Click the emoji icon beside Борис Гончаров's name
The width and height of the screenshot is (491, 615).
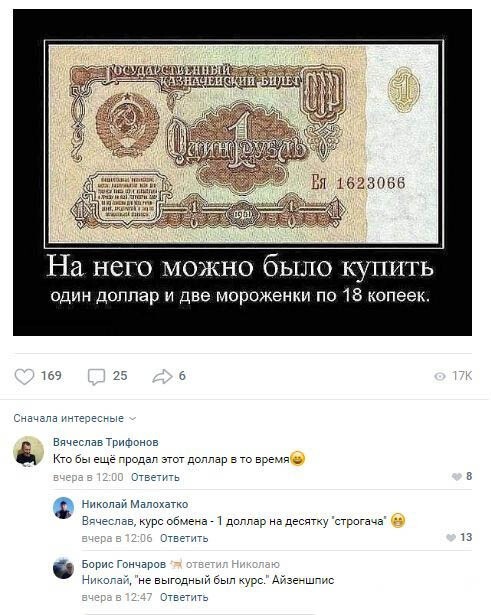pyautogui.click(x=176, y=564)
